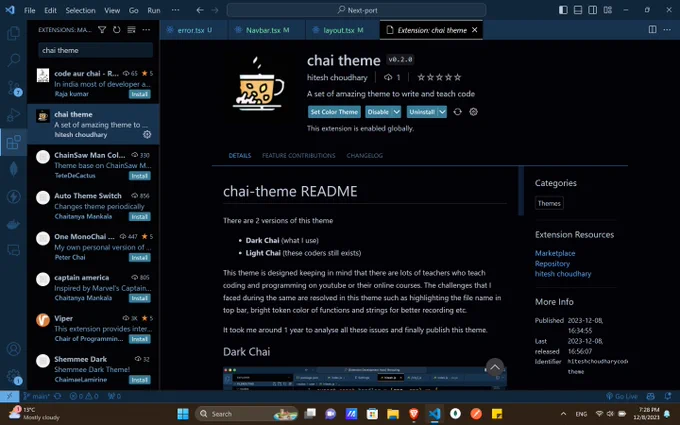
Task: Click the Uninstall button
Action: point(422,112)
